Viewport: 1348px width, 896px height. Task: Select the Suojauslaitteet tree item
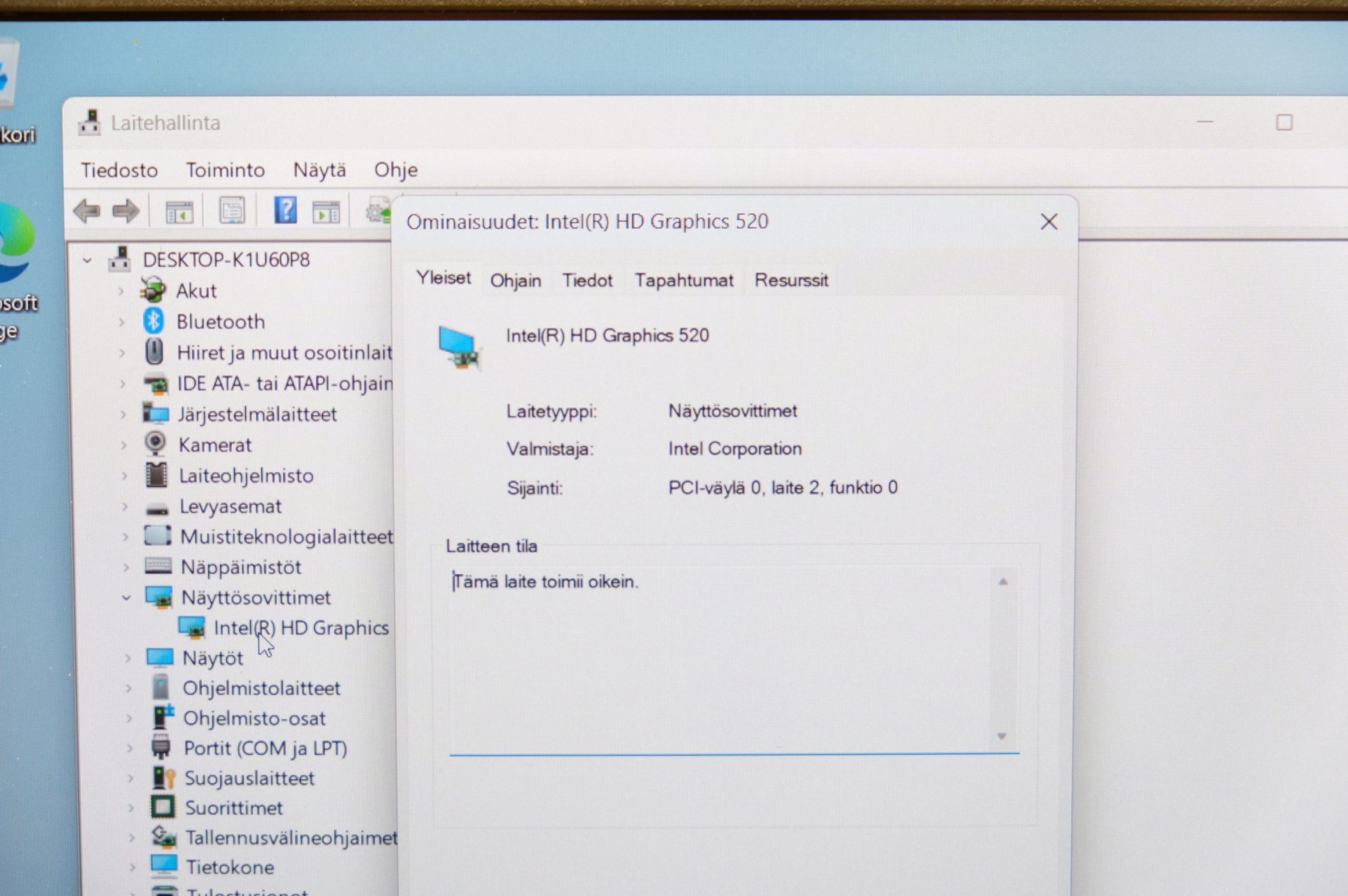(x=249, y=778)
